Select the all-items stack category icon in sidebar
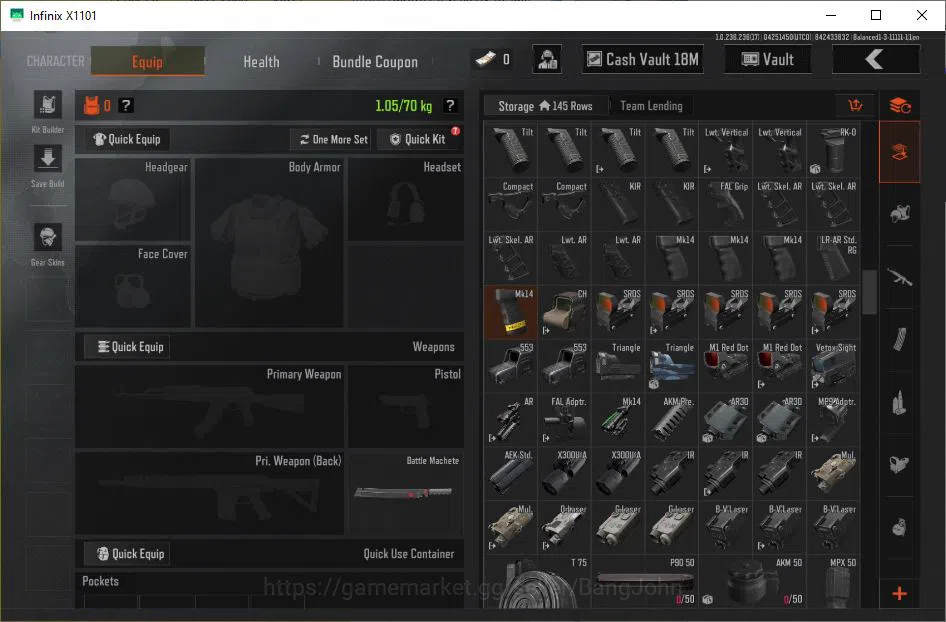This screenshot has height=622, width=946. 900,106
